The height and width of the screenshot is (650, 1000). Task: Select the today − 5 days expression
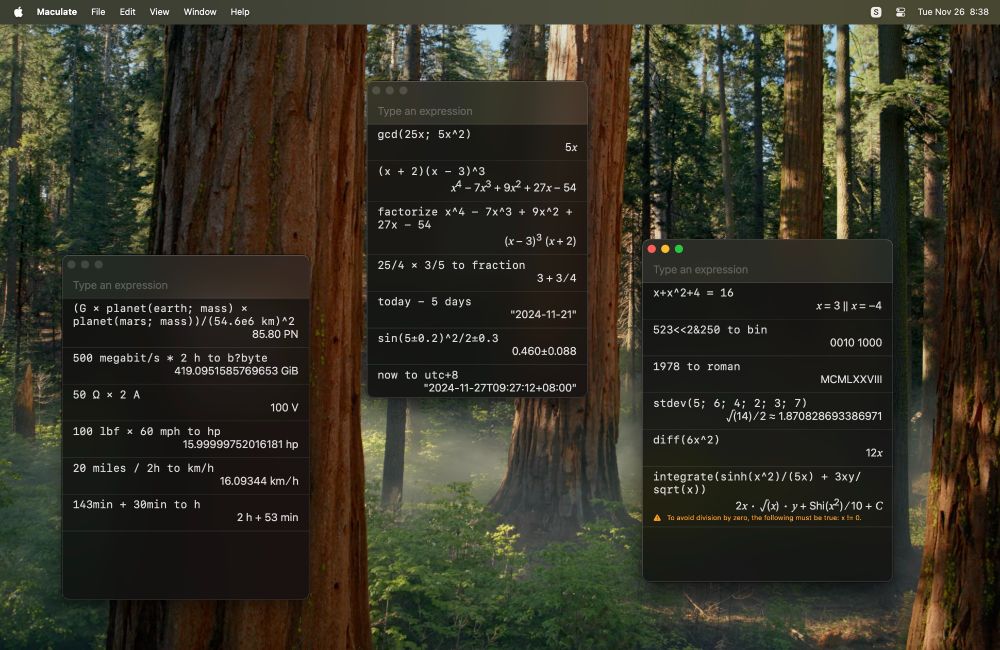click(x=424, y=302)
